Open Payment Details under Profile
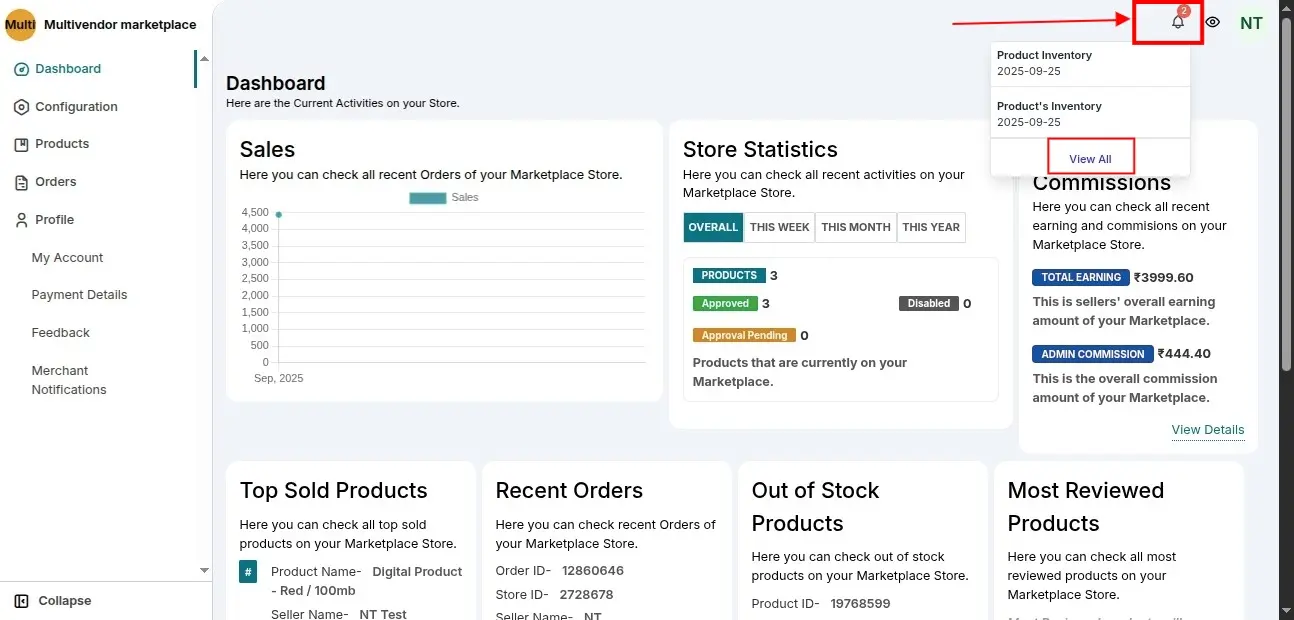 point(79,295)
